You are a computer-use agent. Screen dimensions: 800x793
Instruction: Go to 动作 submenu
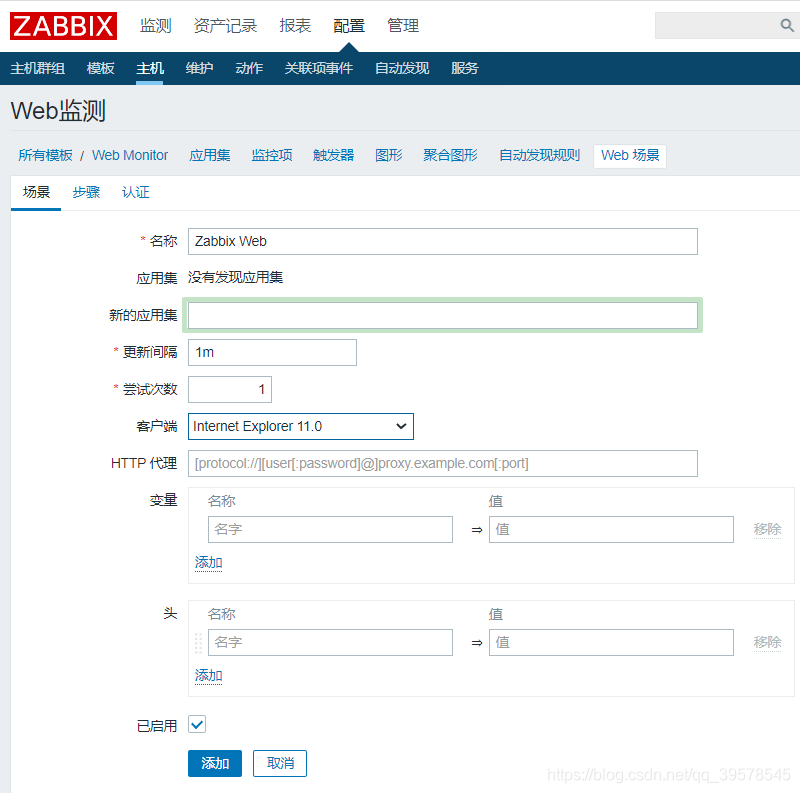click(x=249, y=68)
